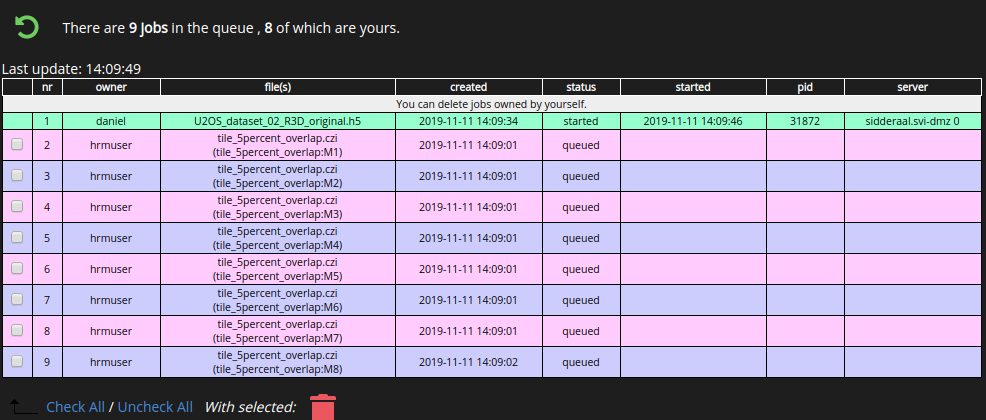Viewport: 986px width, 420px height.
Task: Click the tile_5percent_overlap:M7 file cell
Action: [x=278, y=331]
